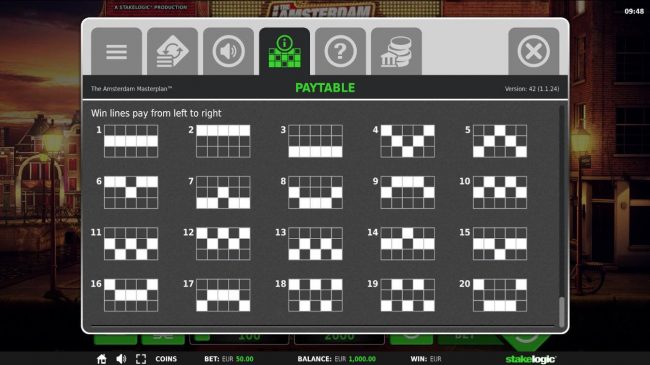Mute sound using bottom bar speaker
The image size is (650, 365).
(x=121, y=359)
